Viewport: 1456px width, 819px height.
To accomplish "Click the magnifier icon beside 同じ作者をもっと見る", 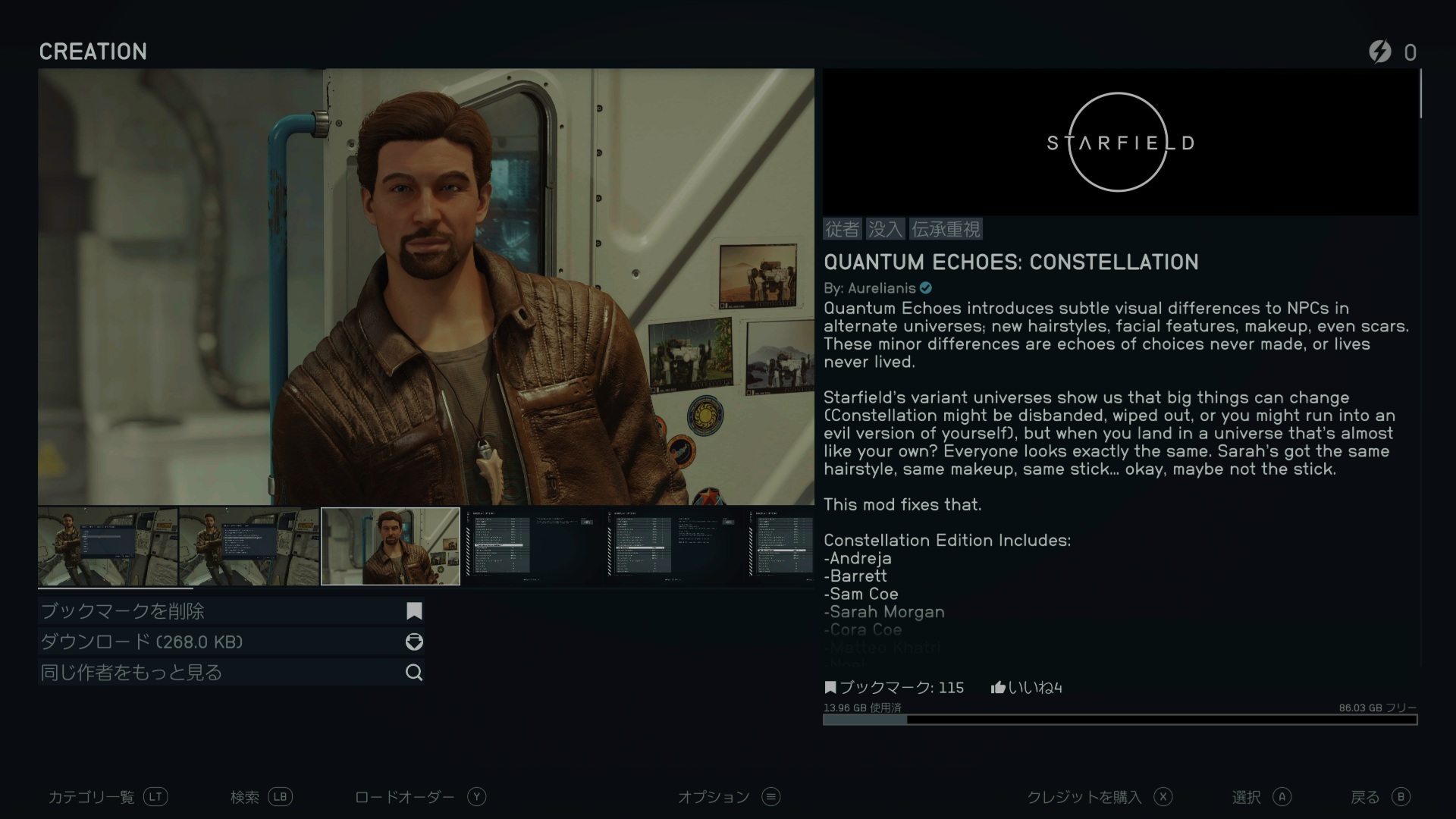I will tap(414, 672).
